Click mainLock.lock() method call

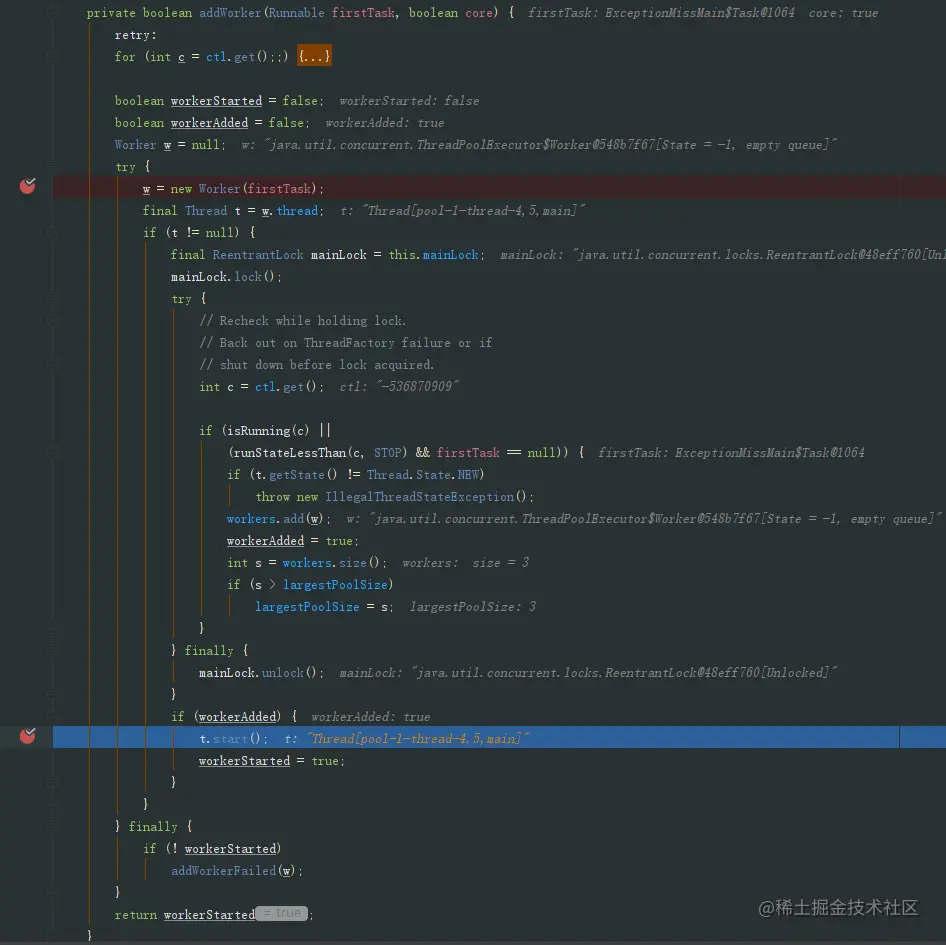[222, 276]
